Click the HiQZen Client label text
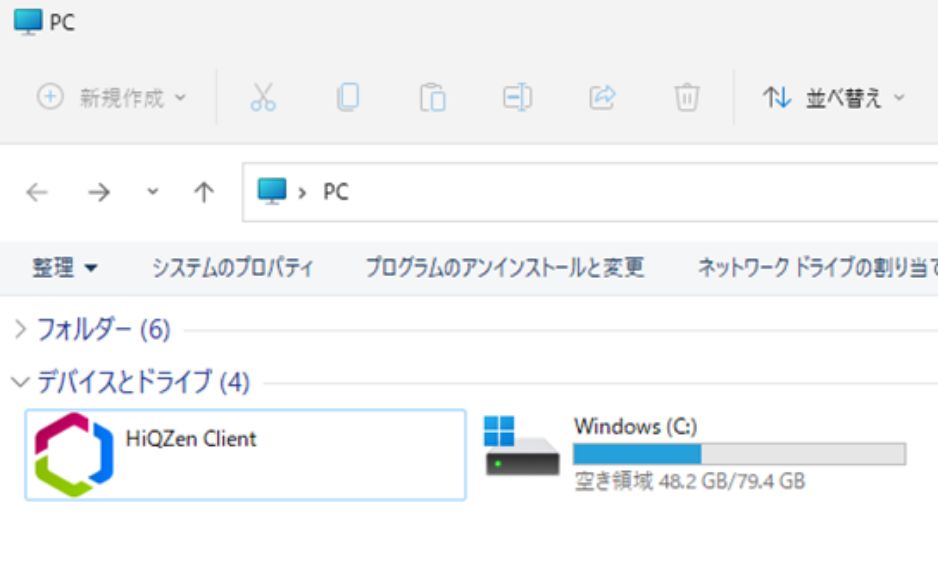 pyautogui.click(x=191, y=438)
